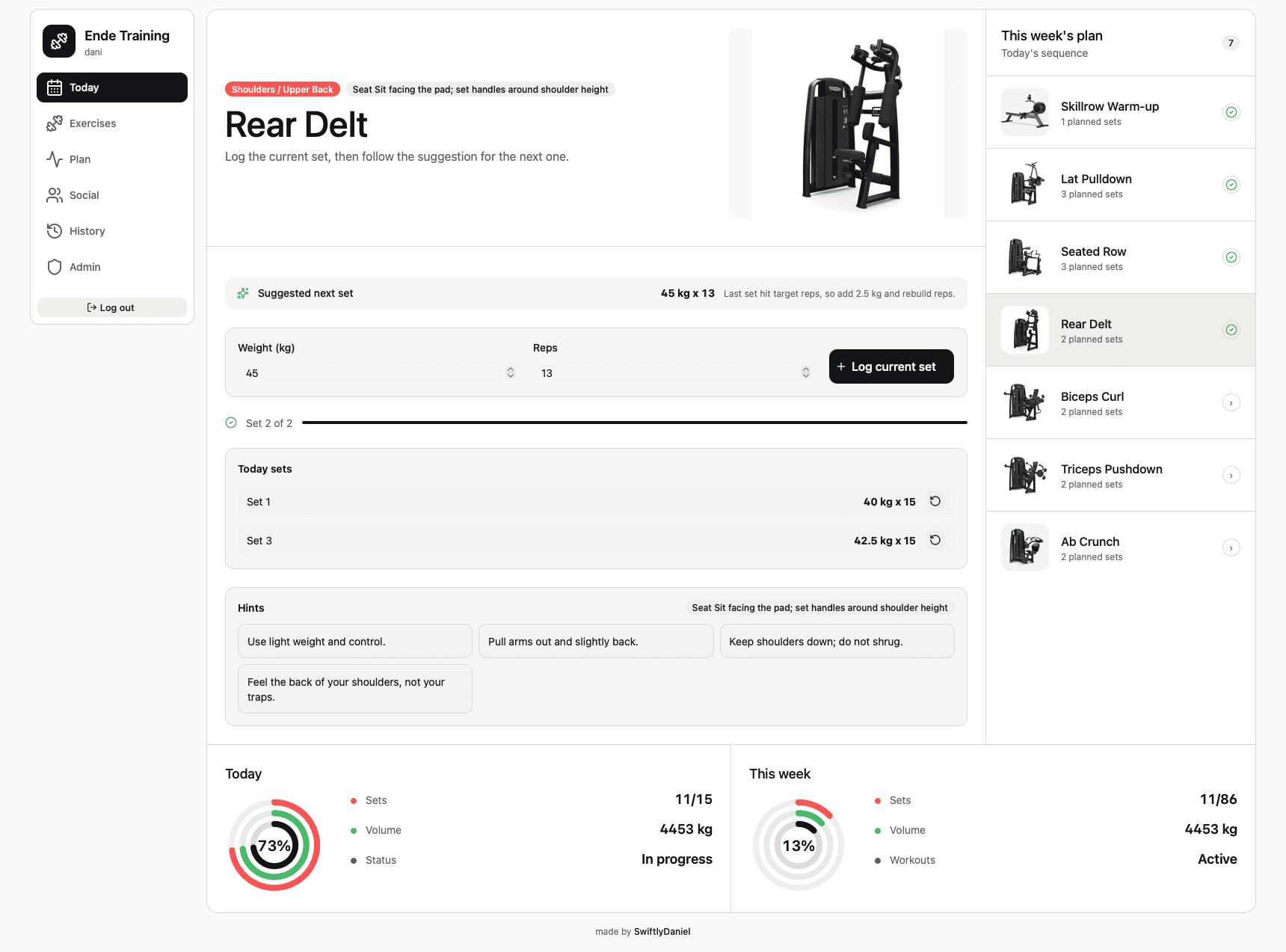Click the Today calendar icon

55,87
